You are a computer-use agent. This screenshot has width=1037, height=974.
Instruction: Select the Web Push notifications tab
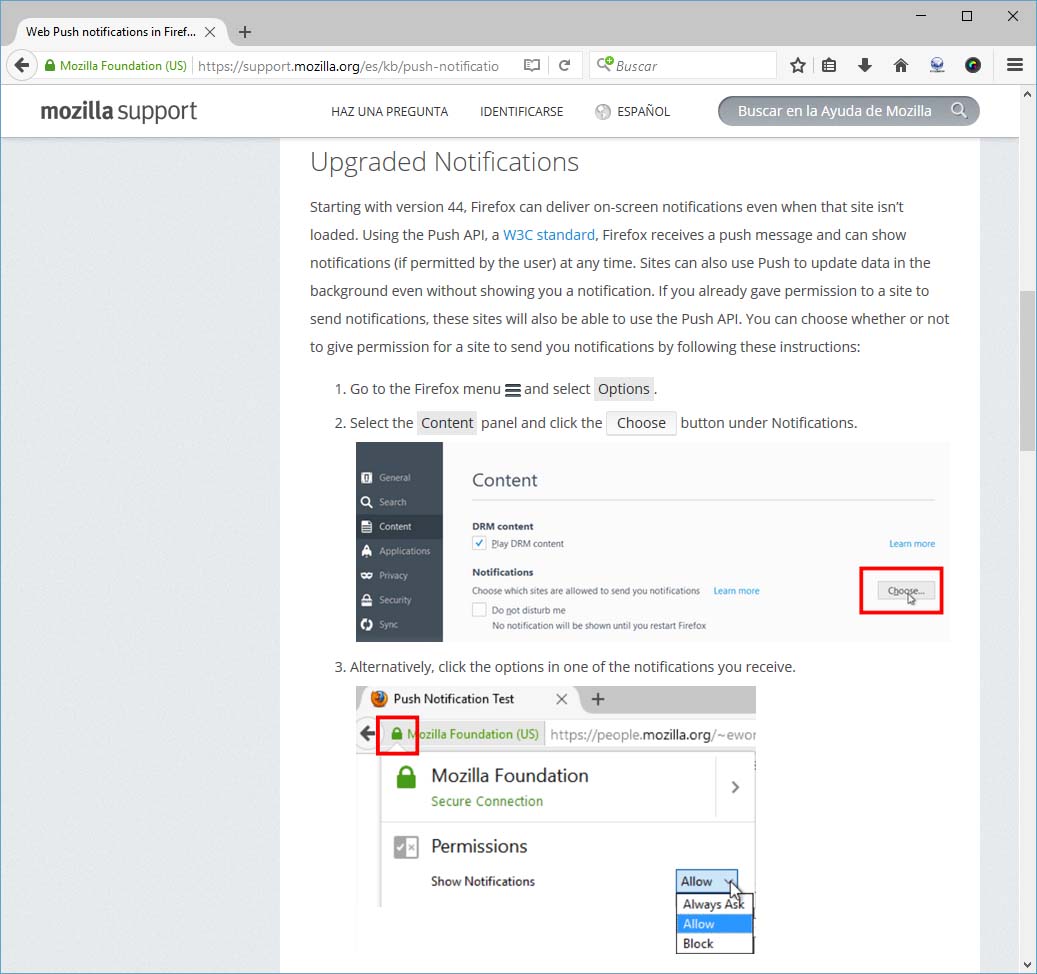click(x=110, y=32)
